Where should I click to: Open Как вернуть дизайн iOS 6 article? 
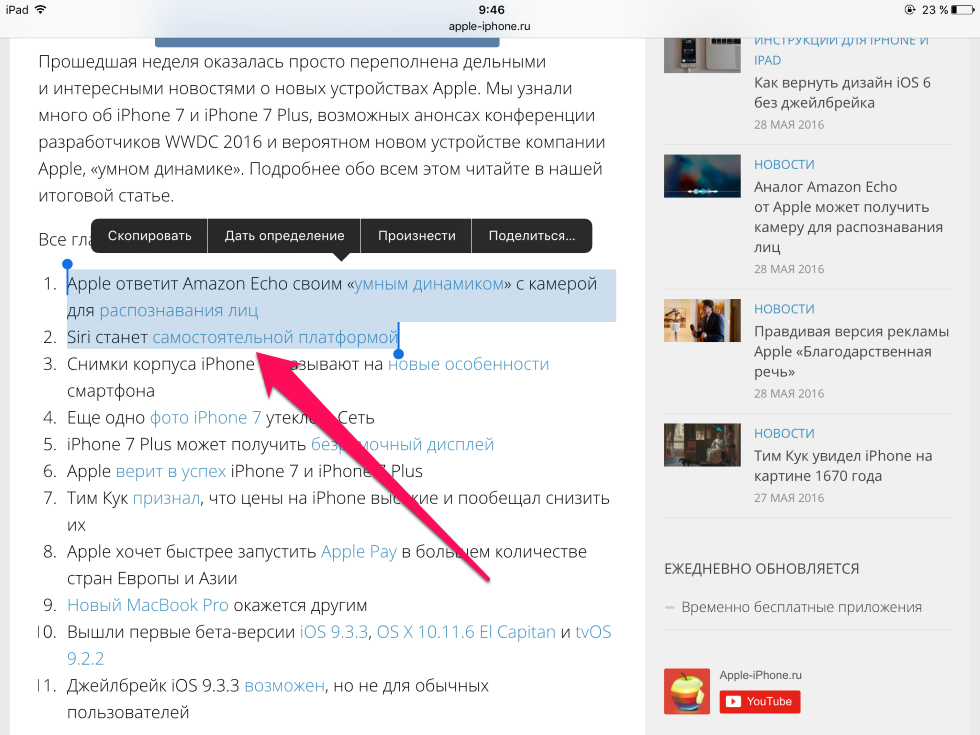[842, 92]
